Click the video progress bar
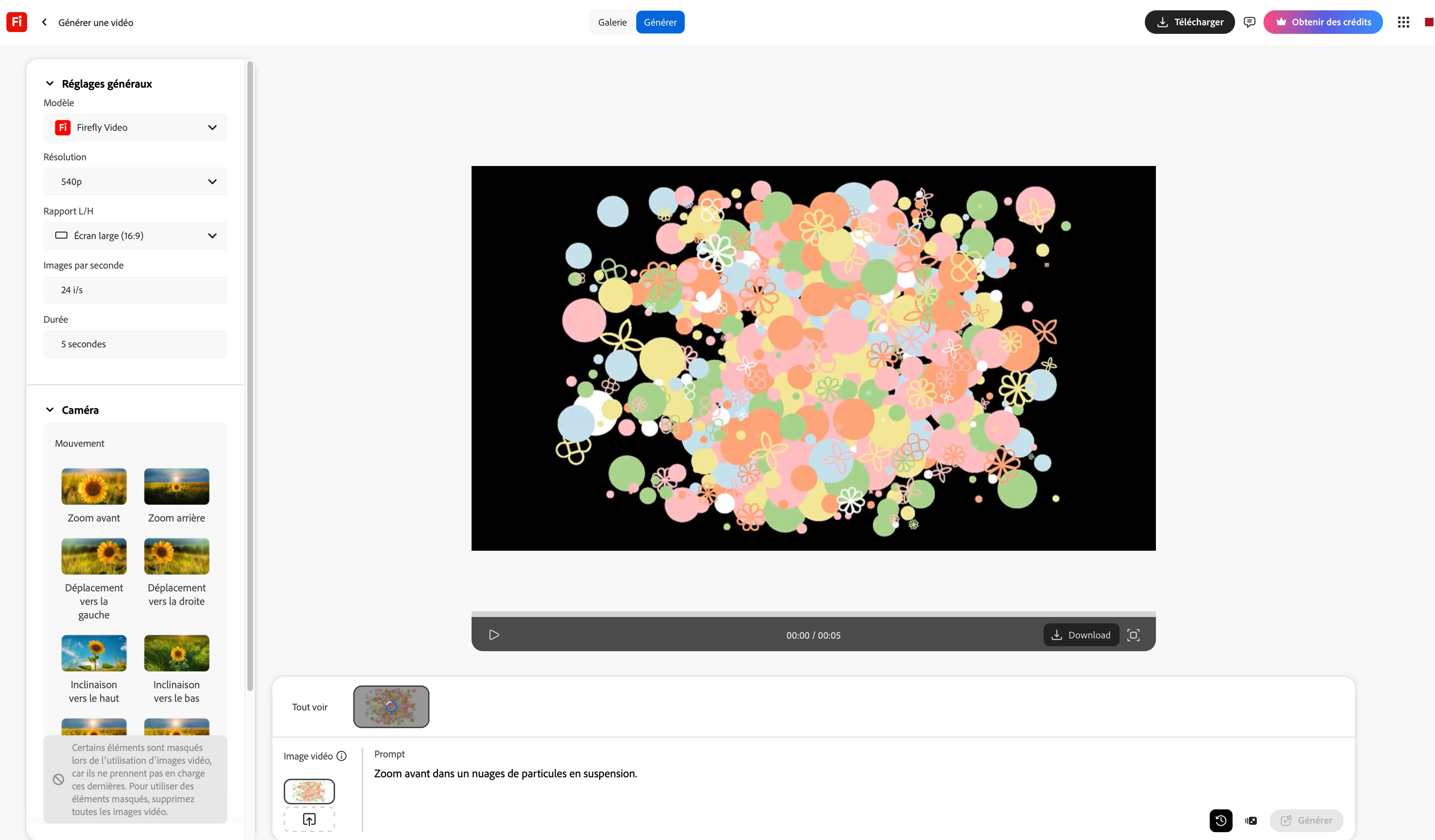The height and width of the screenshot is (840, 1435). pos(813,614)
